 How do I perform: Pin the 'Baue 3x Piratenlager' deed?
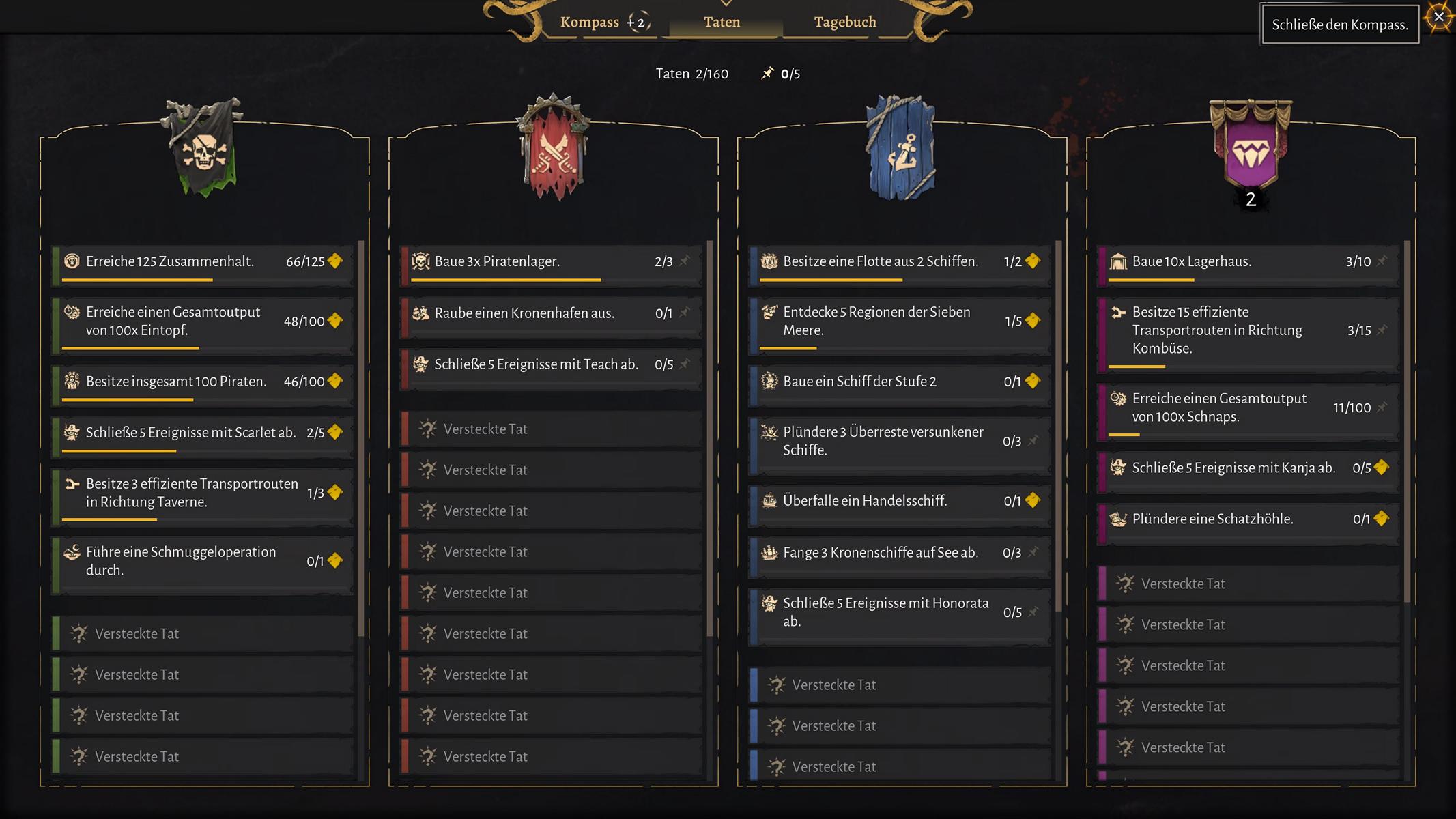coord(685,261)
